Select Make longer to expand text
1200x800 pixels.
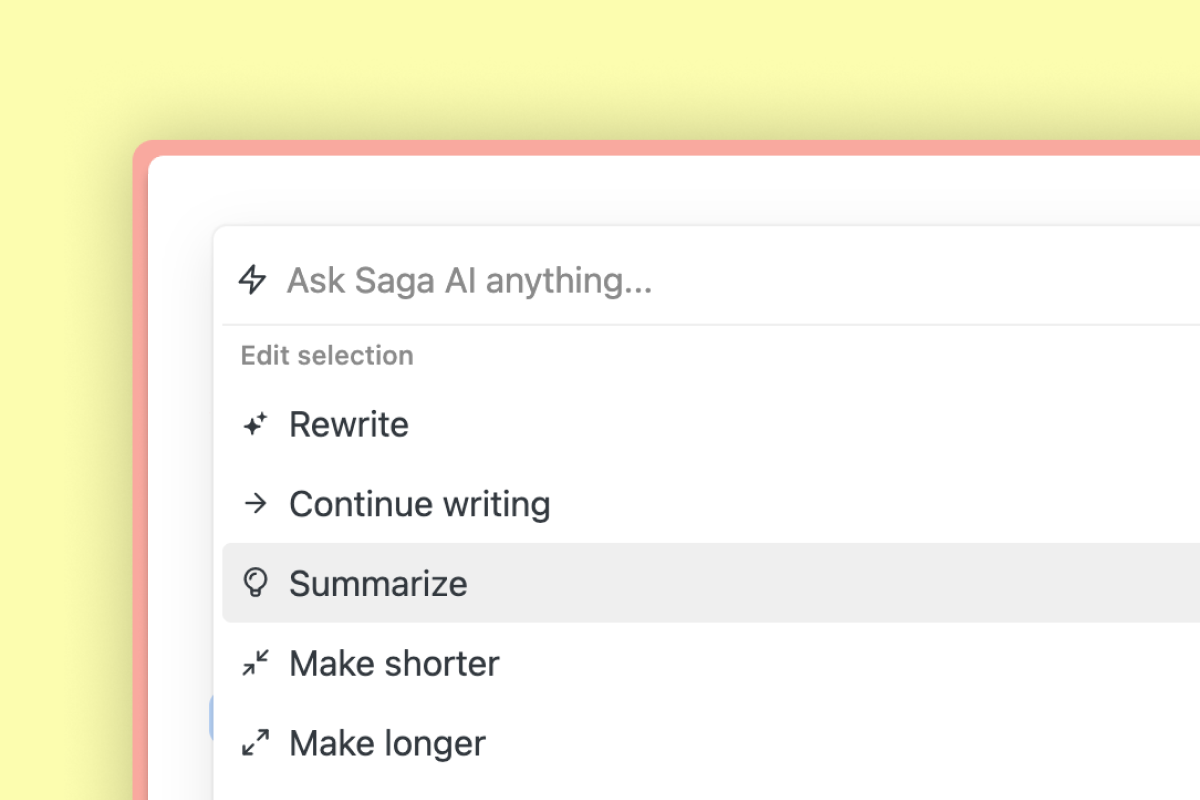tap(387, 742)
